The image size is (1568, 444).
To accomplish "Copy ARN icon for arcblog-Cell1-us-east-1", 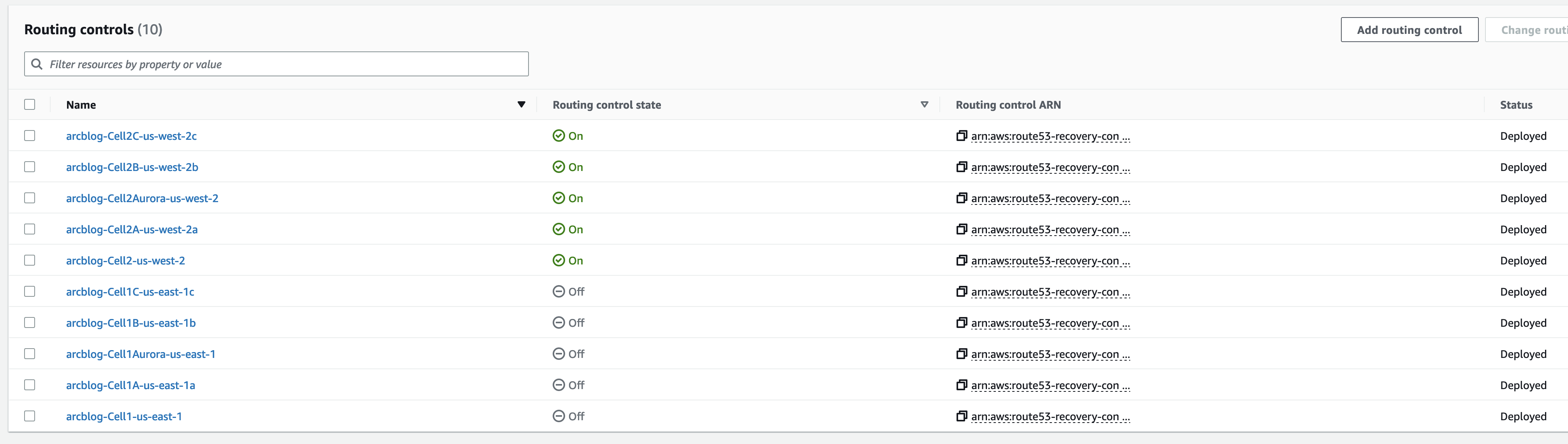I will click(x=961, y=416).
